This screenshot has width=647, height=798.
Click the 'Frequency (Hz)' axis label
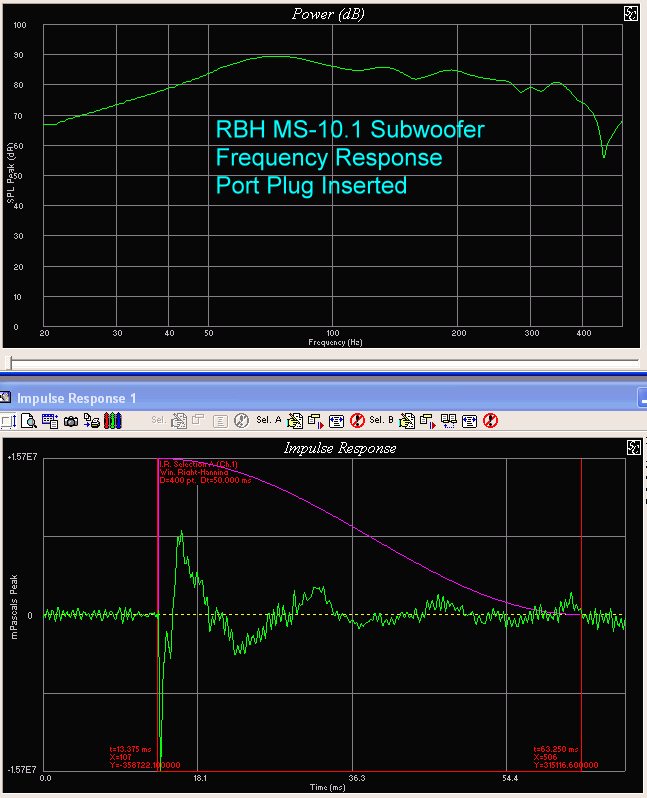pyautogui.click(x=335, y=343)
